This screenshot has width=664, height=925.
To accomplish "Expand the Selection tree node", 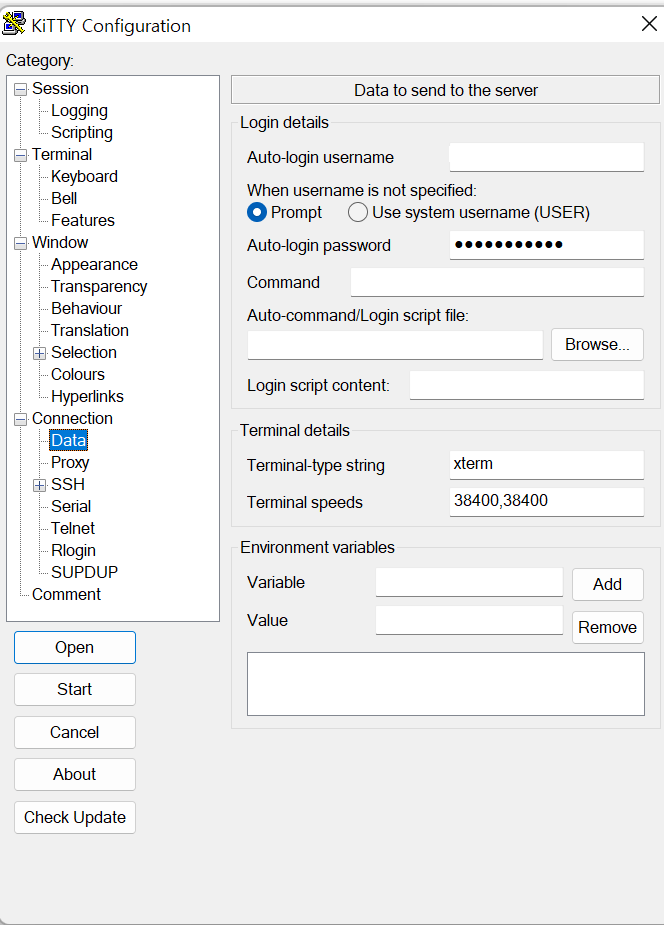I will pos(40,353).
